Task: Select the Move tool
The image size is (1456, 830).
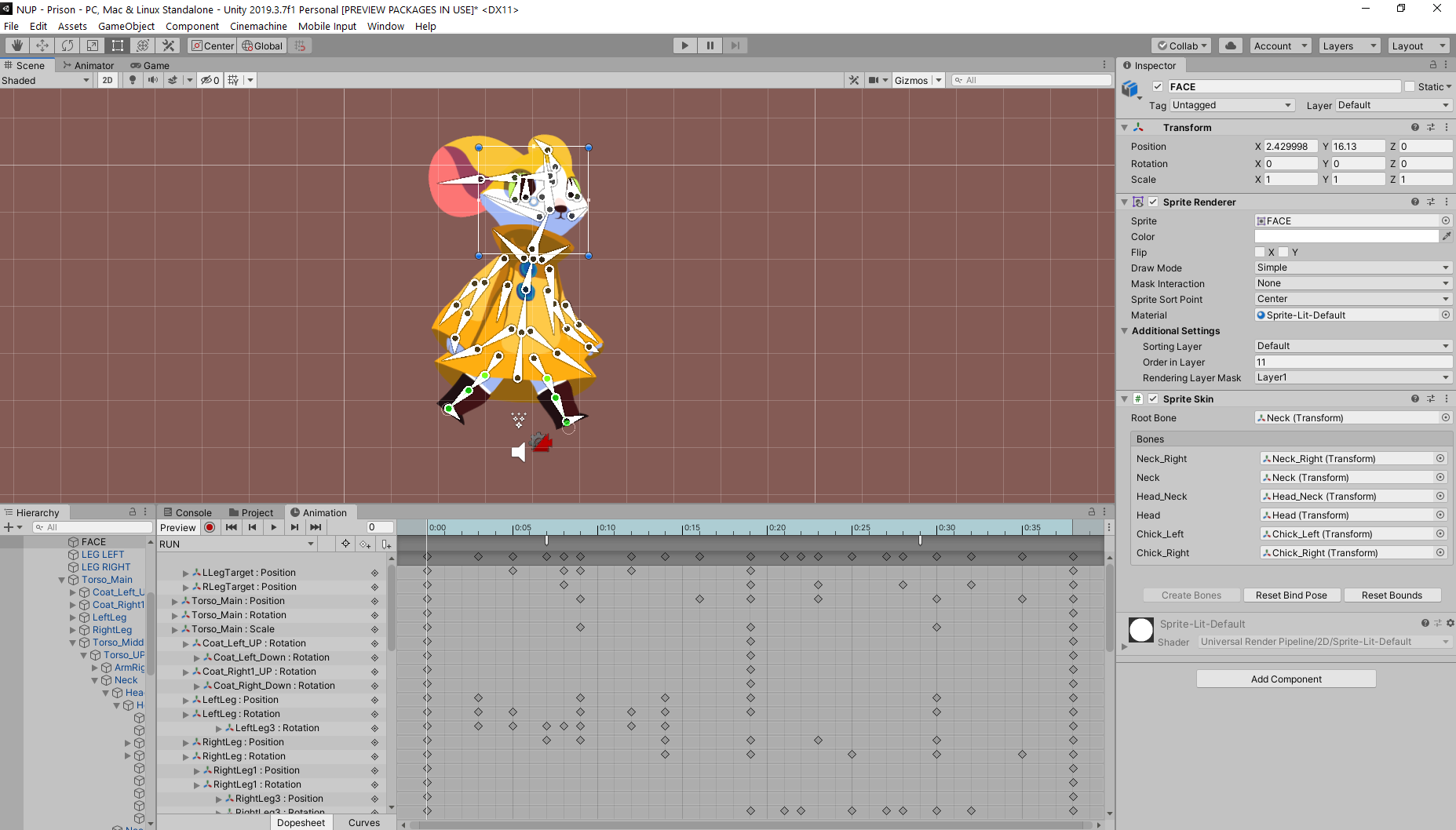Action: pyautogui.click(x=42, y=46)
